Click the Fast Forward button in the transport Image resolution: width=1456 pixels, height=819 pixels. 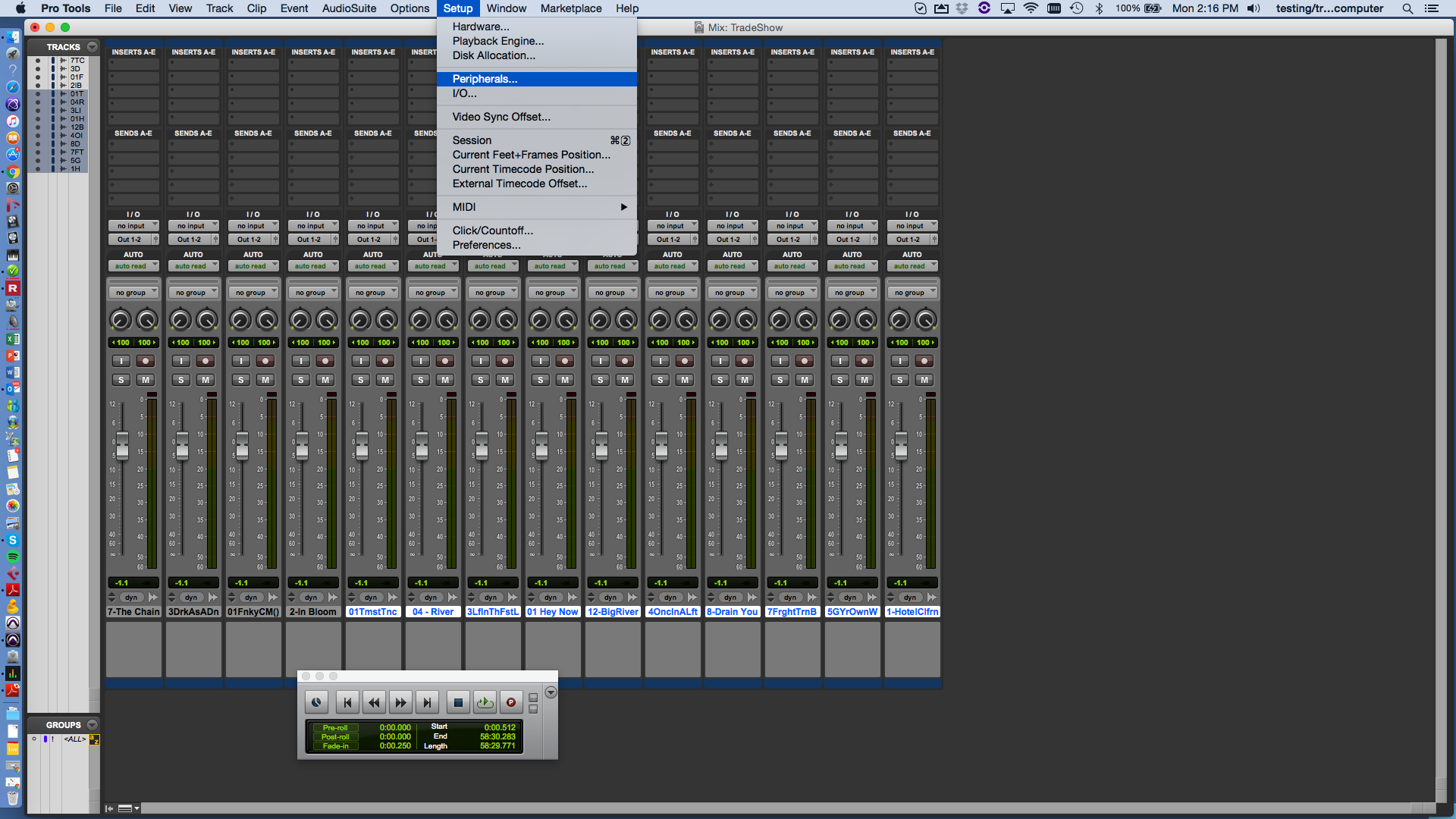pyautogui.click(x=400, y=703)
